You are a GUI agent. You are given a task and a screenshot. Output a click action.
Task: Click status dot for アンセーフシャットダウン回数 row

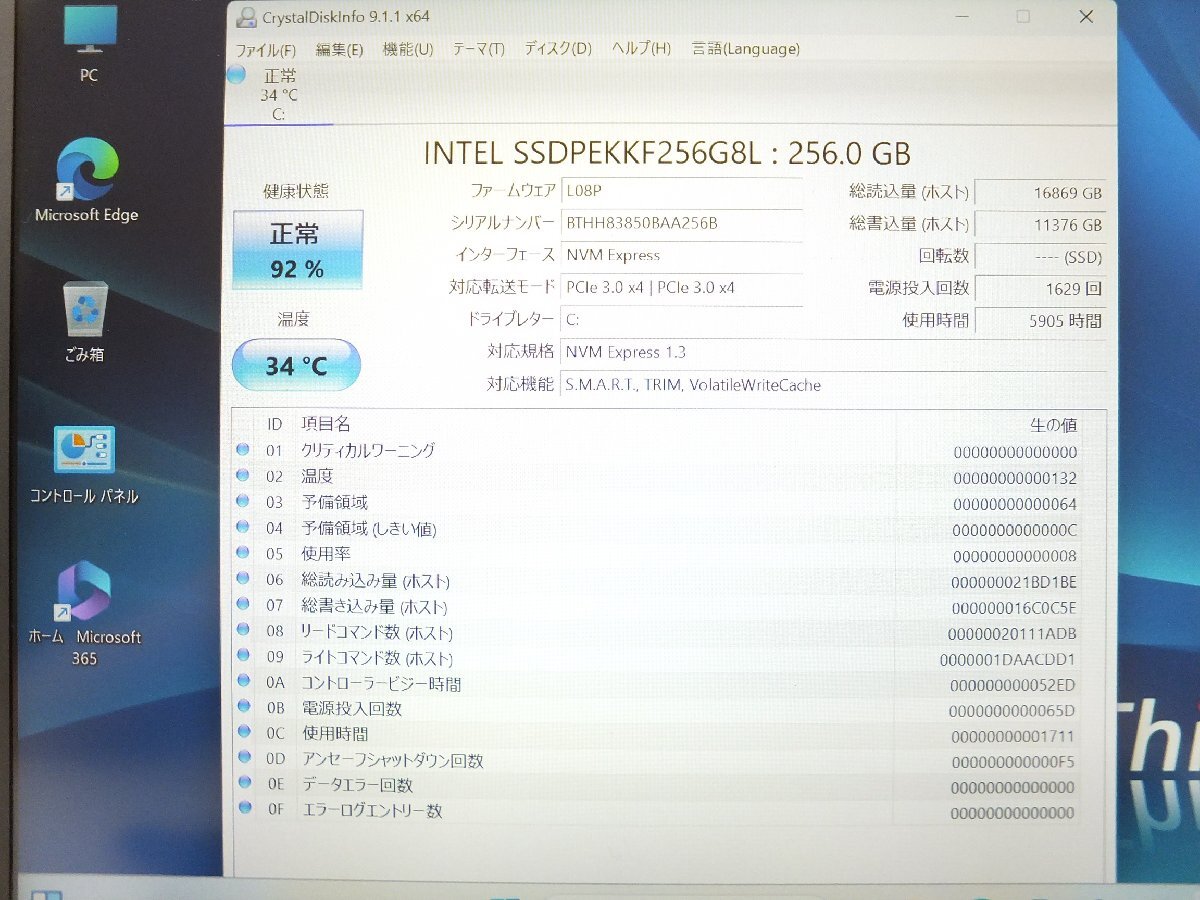point(242,759)
